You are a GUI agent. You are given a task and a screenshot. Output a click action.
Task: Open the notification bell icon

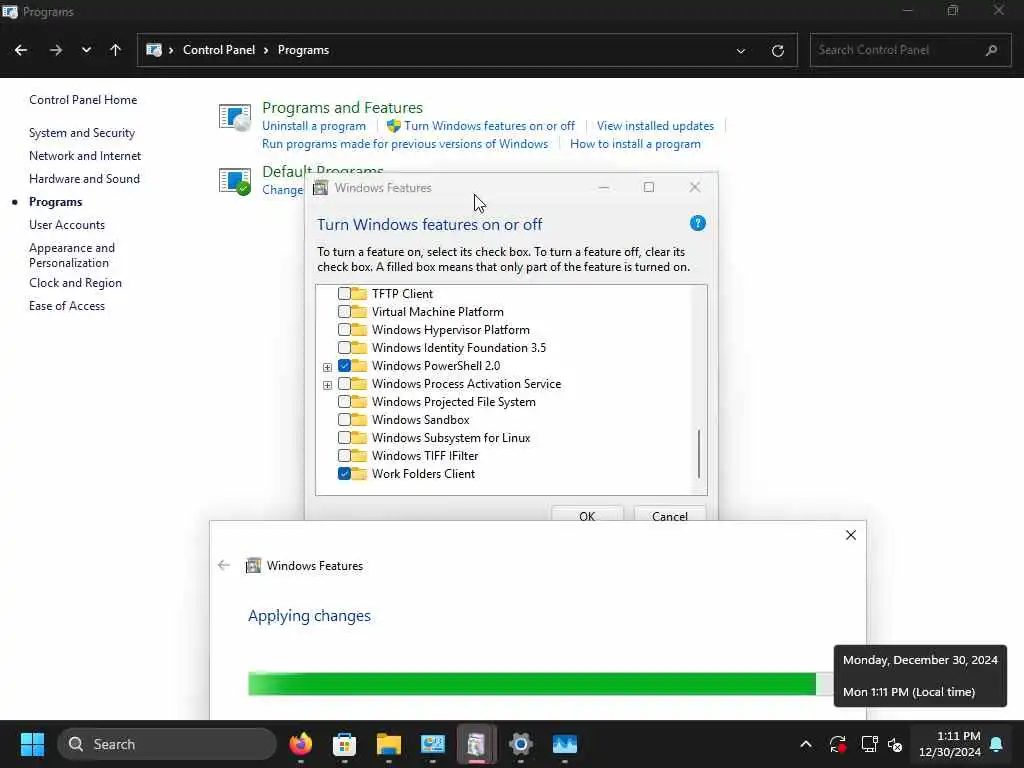pyautogui.click(x=997, y=744)
